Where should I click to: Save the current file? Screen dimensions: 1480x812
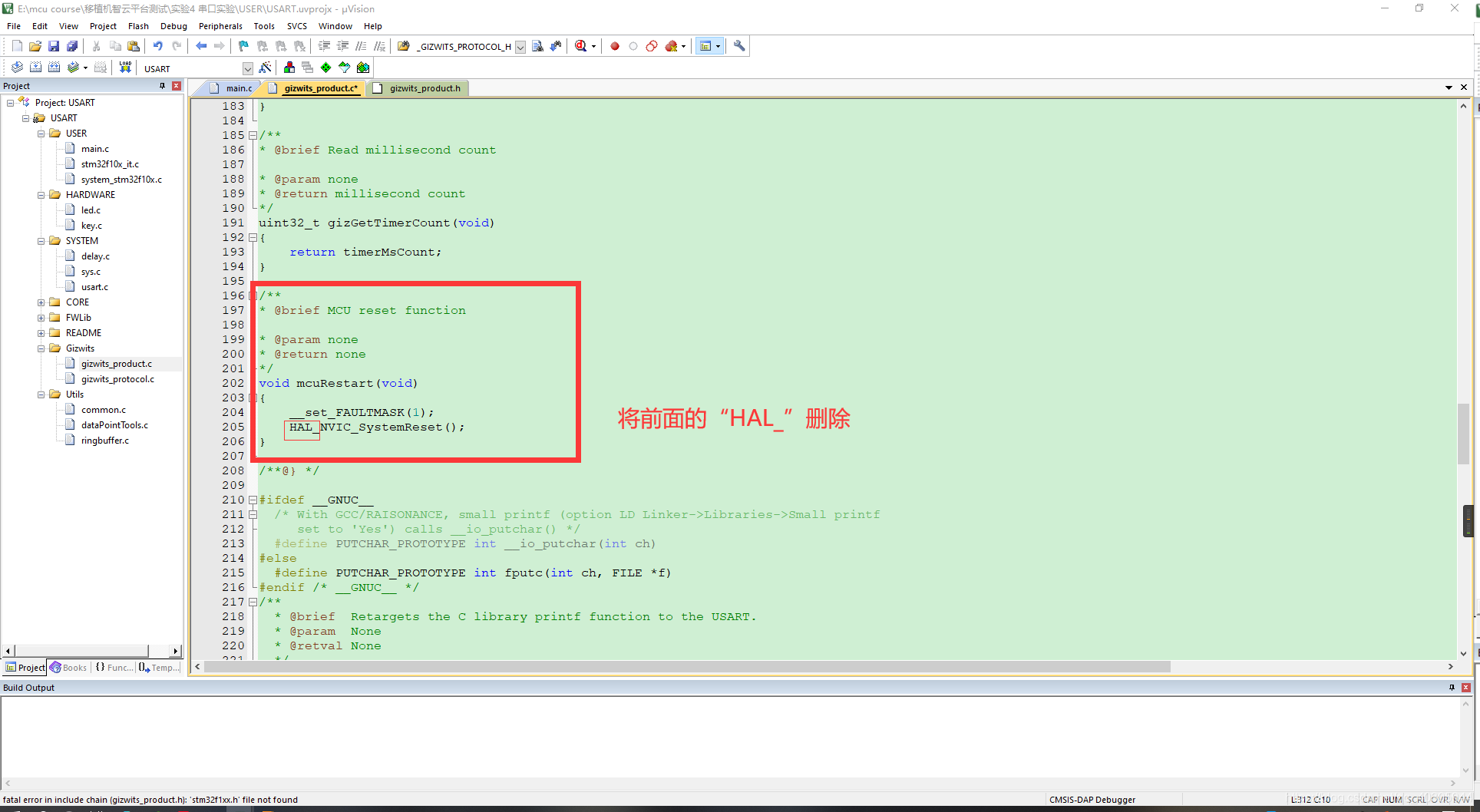(x=54, y=46)
